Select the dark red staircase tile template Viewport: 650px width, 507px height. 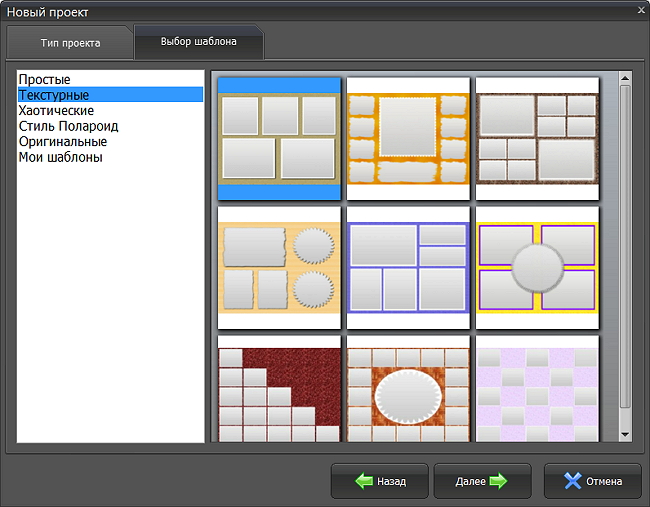point(279,390)
